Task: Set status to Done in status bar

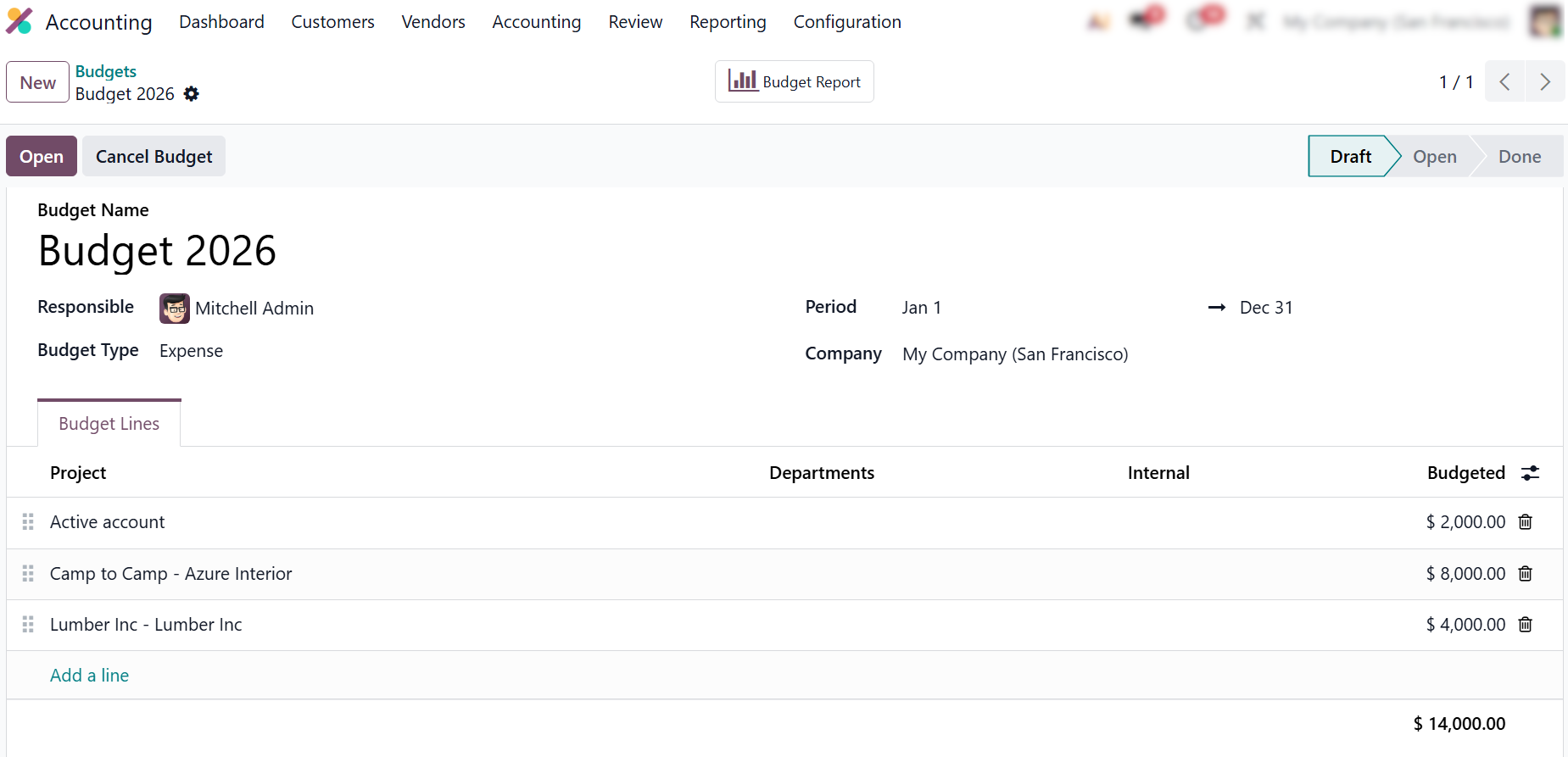Action: (1519, 157)
